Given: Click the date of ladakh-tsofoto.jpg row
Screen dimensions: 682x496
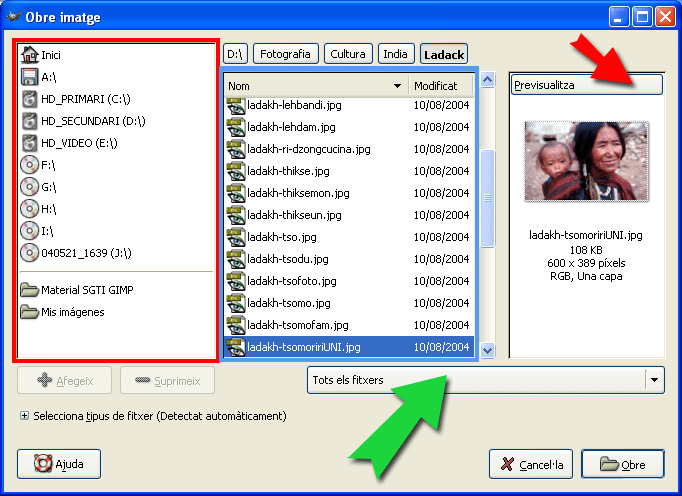Looking at the screenshot, I should 441,281.
